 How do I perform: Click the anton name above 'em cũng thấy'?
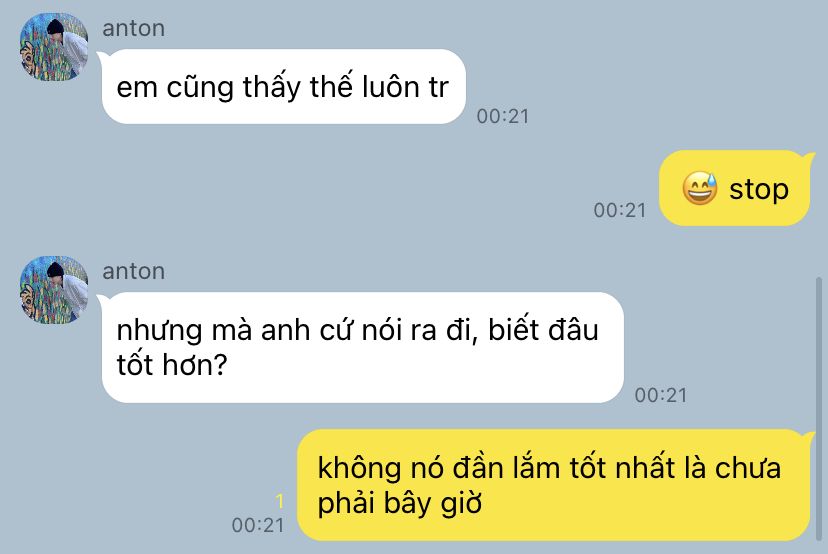(x=134, y=28)
